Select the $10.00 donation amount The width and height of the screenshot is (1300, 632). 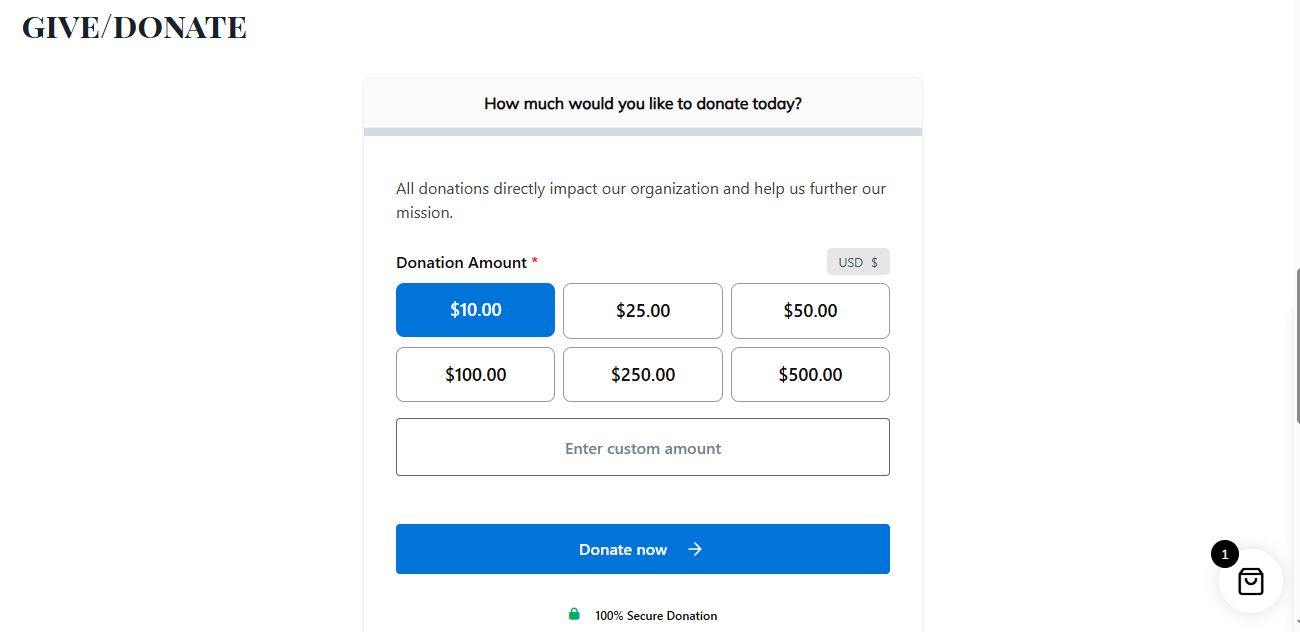(x=475, y=310)
